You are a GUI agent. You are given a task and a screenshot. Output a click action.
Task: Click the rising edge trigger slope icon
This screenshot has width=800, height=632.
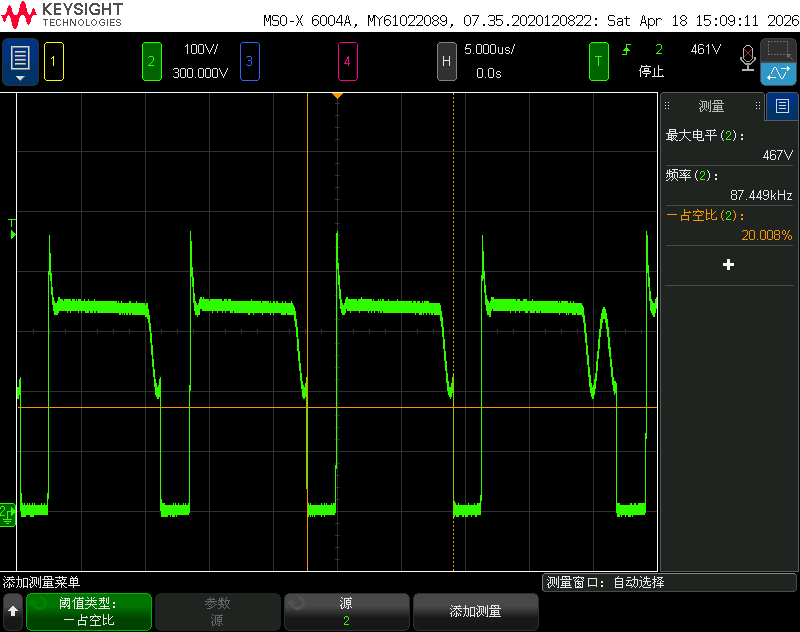tap(627, 49)
